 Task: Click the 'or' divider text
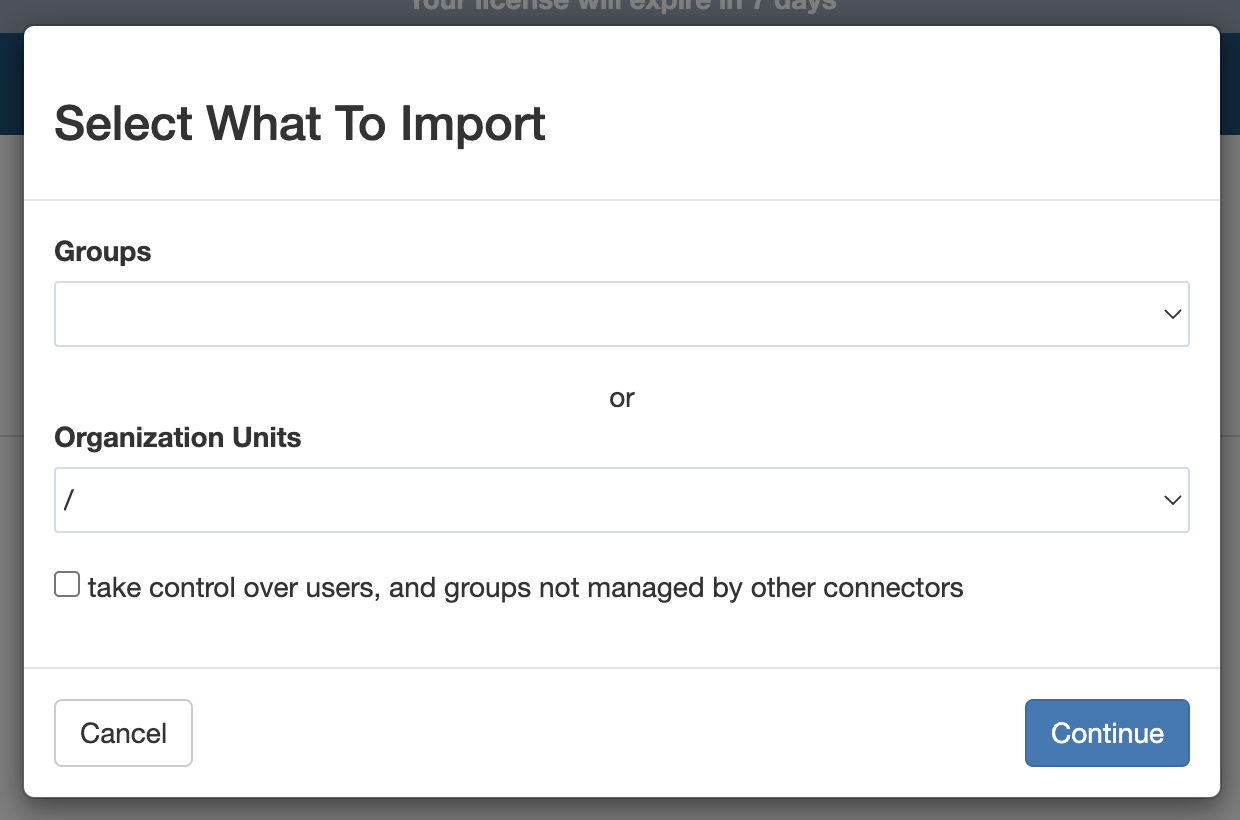click(620, 397)
